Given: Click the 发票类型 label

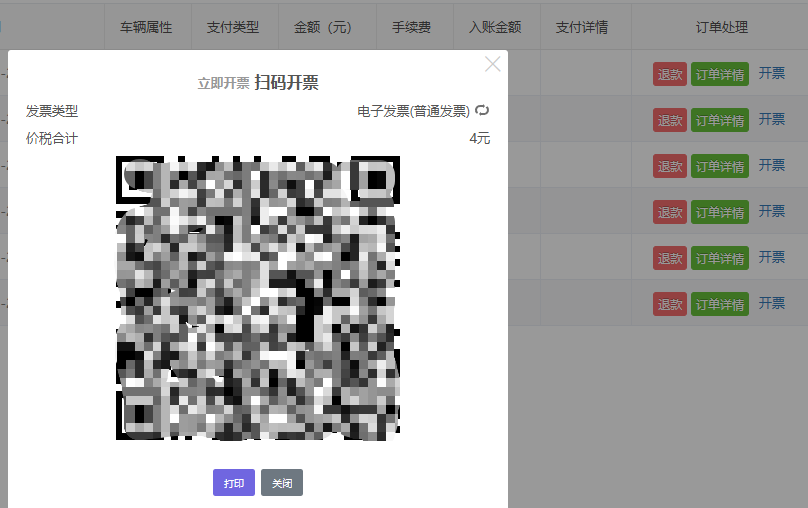Looking at the screenshot, I should coord(52,111).
